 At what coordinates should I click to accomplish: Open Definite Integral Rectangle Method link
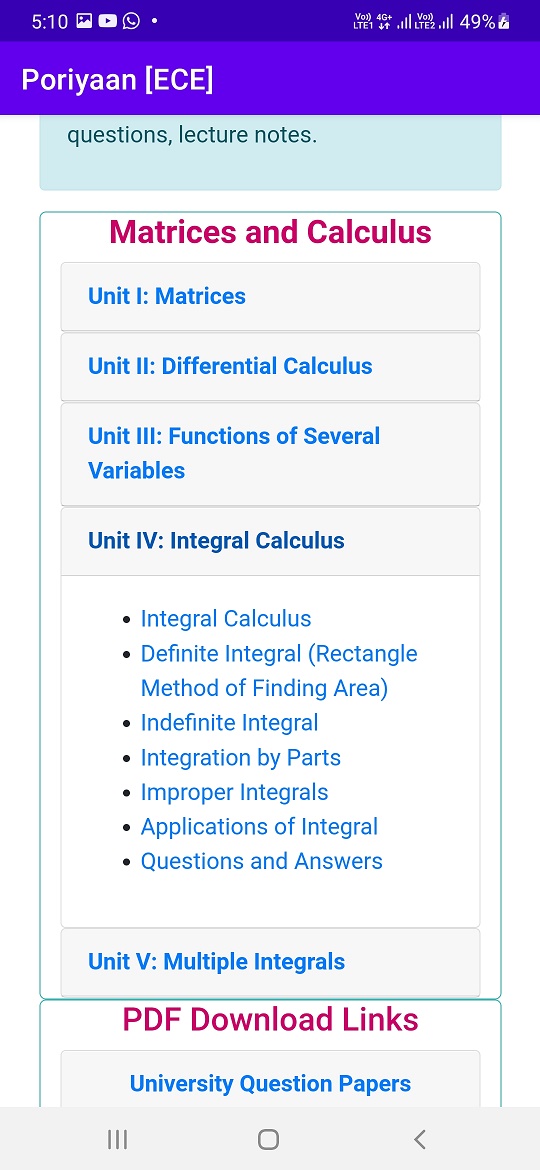(x=279, y=671)
